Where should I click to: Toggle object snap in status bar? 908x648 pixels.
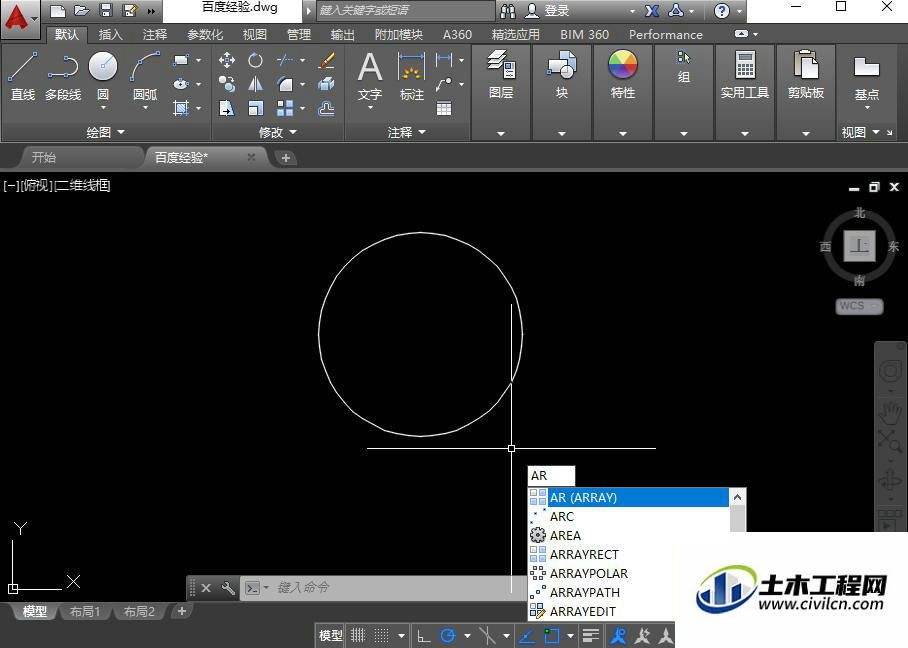point(552,636)
